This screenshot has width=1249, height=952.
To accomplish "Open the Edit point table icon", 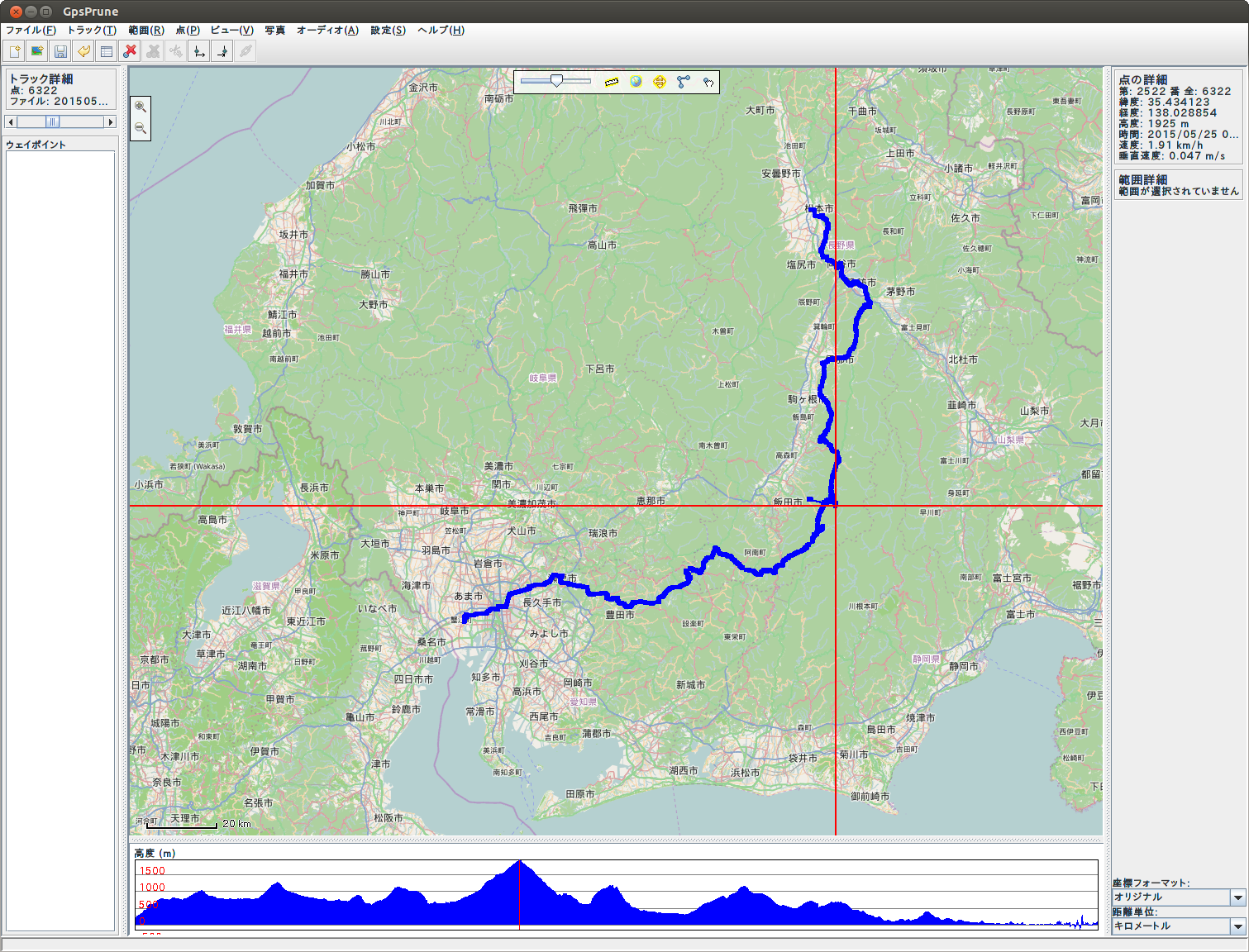I will click(x=107, y=51).
